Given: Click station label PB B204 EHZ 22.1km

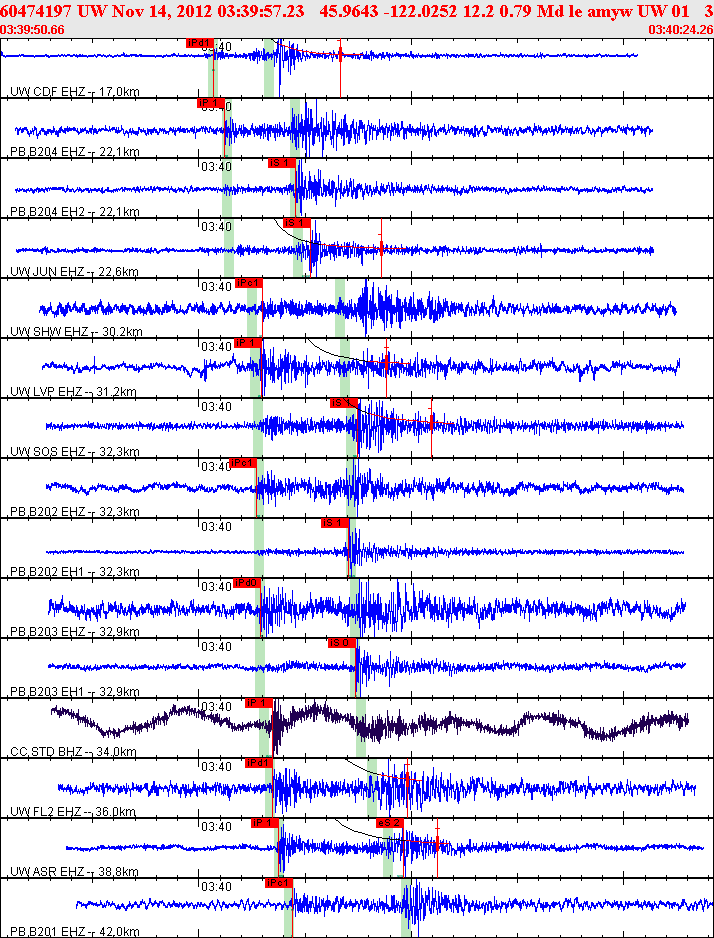Looking at the screenshot, I should pyautogui.click(x=75, y=152).
